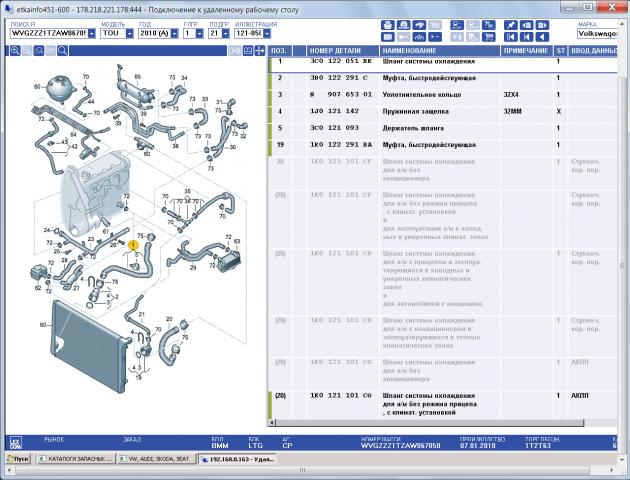Open the ПОИСК FI search dropdown arrow
This screenshot has height=480, width=630.
92,33
